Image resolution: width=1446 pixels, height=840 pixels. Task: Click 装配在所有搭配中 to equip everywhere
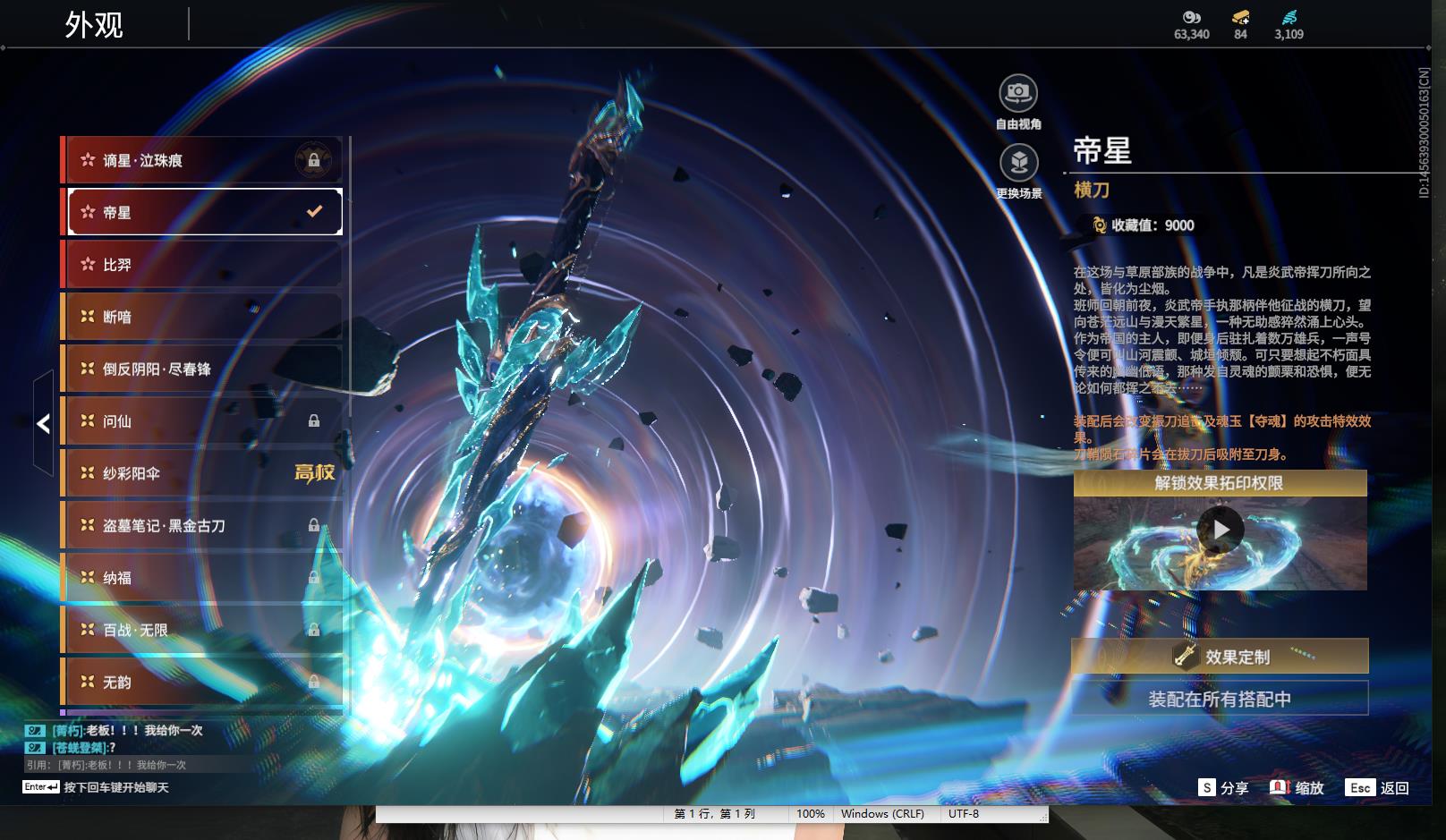(x=1220, y=699)
